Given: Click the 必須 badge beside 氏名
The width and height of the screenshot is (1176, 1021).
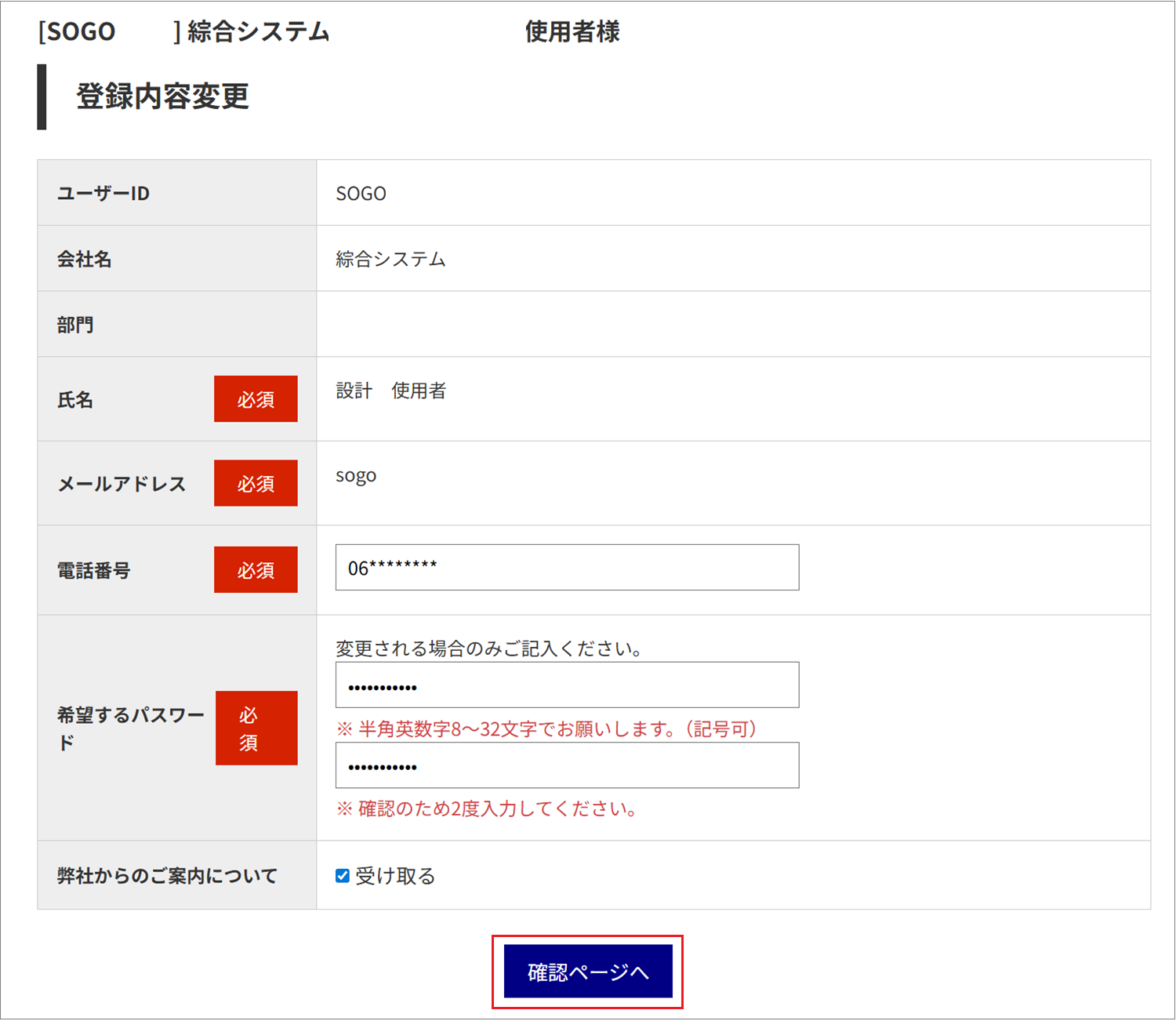Looking at the screenshot, I should pyautogui.click(x=256, y=399).
